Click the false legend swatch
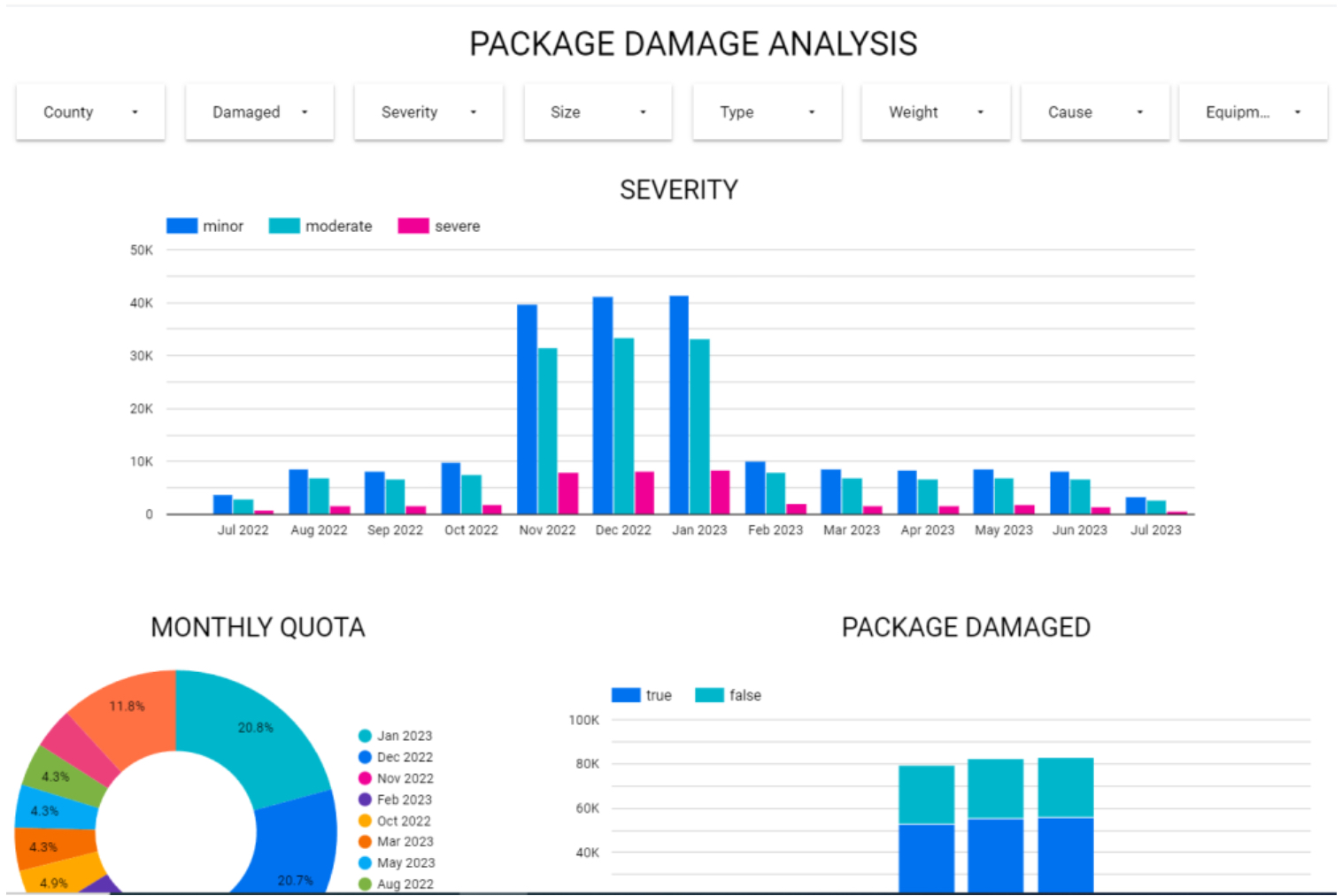 710,695
